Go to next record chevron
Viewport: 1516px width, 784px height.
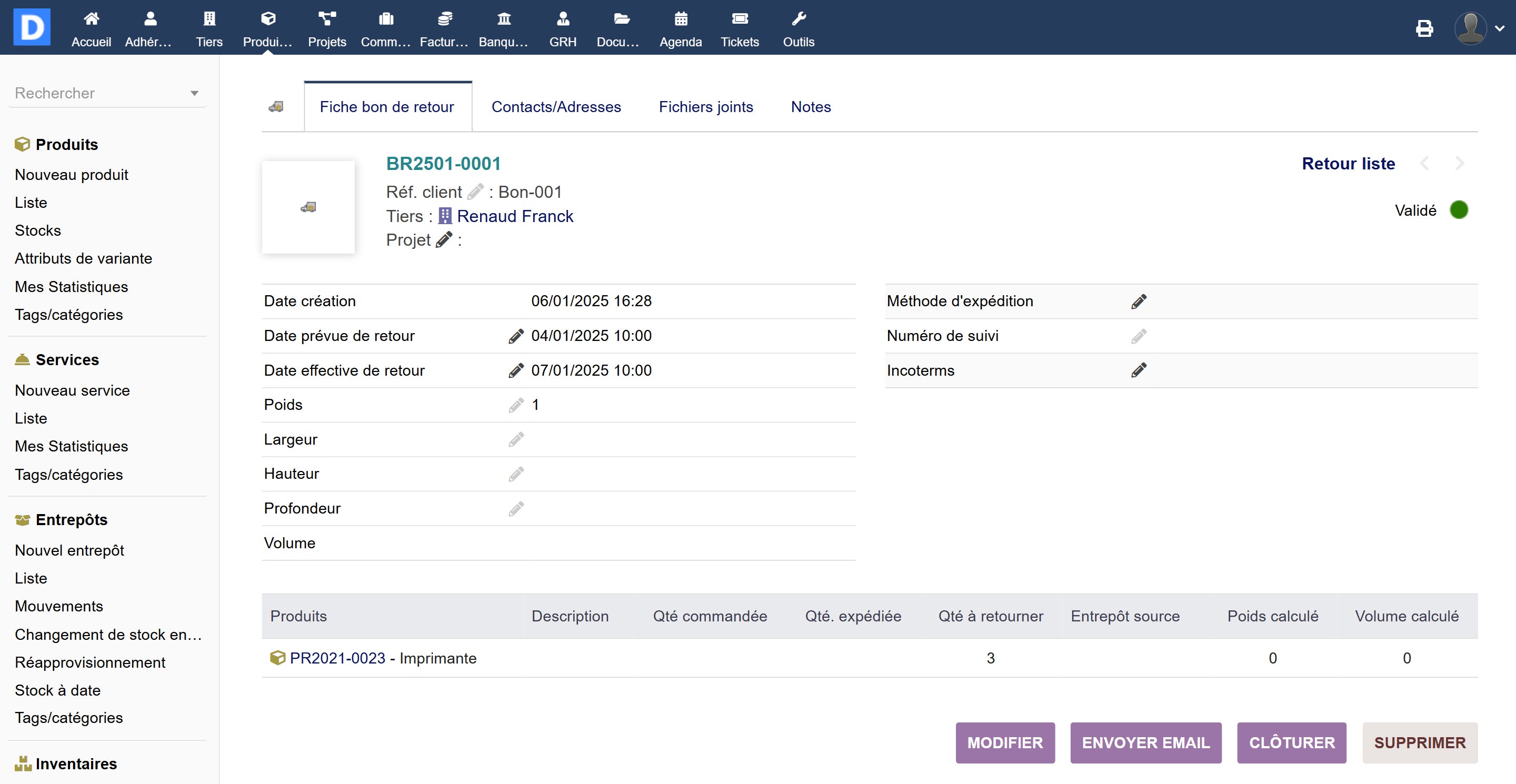point(1459,164)
